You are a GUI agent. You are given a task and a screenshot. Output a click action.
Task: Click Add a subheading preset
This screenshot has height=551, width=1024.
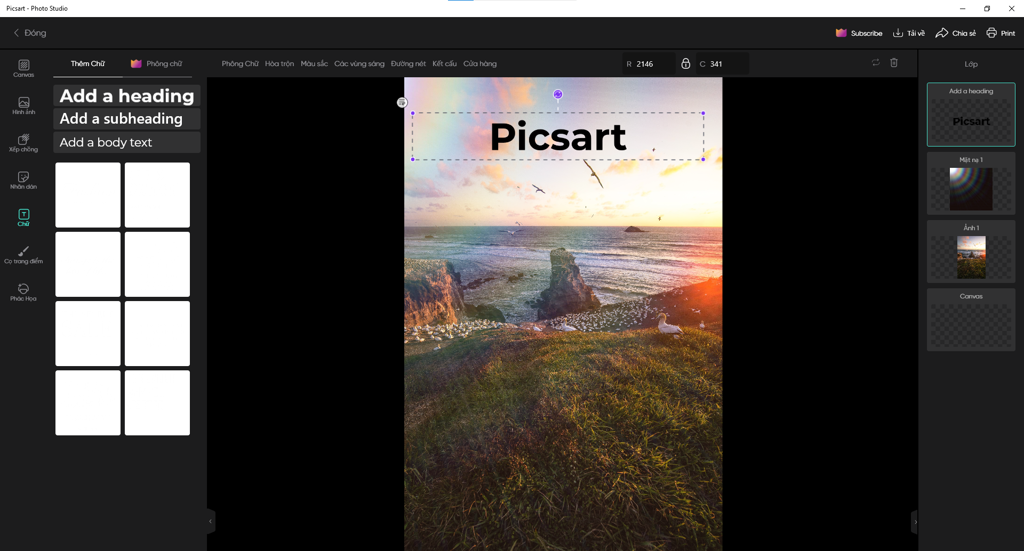[127, 119]
